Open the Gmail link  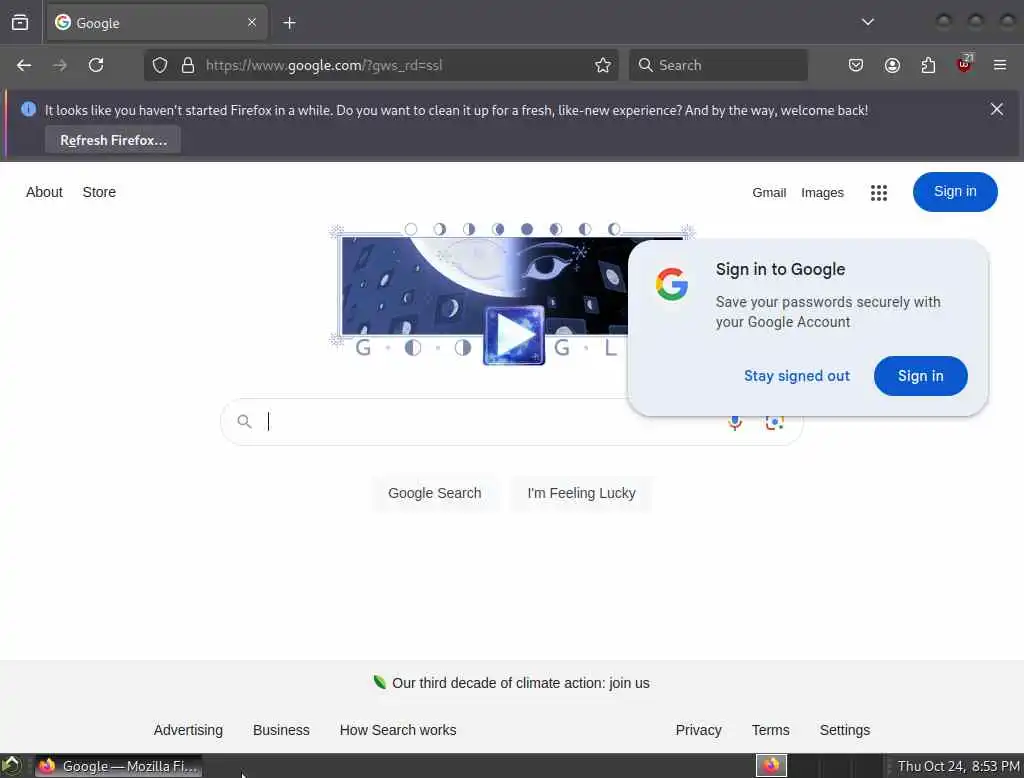769,193
